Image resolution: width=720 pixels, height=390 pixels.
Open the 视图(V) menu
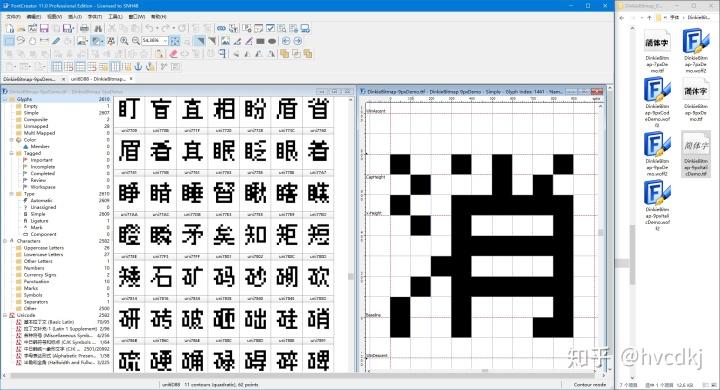54,17
